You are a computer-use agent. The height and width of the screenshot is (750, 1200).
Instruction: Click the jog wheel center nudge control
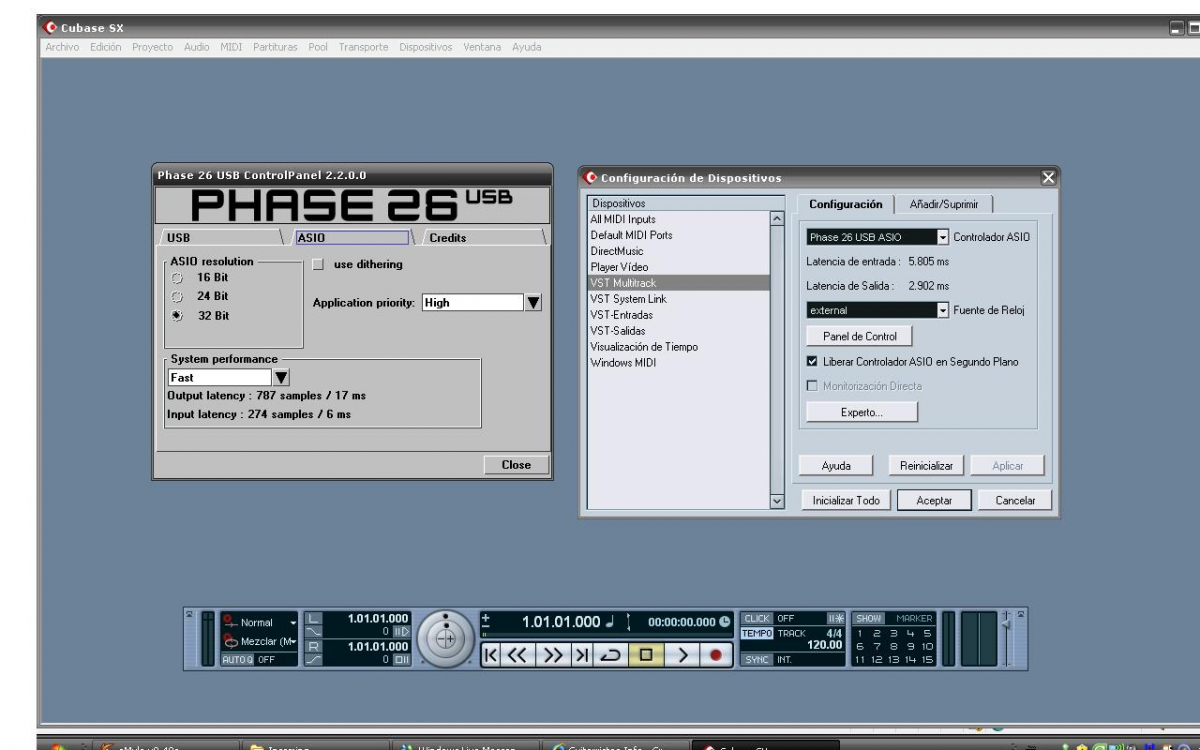click(x=446, y=638)
